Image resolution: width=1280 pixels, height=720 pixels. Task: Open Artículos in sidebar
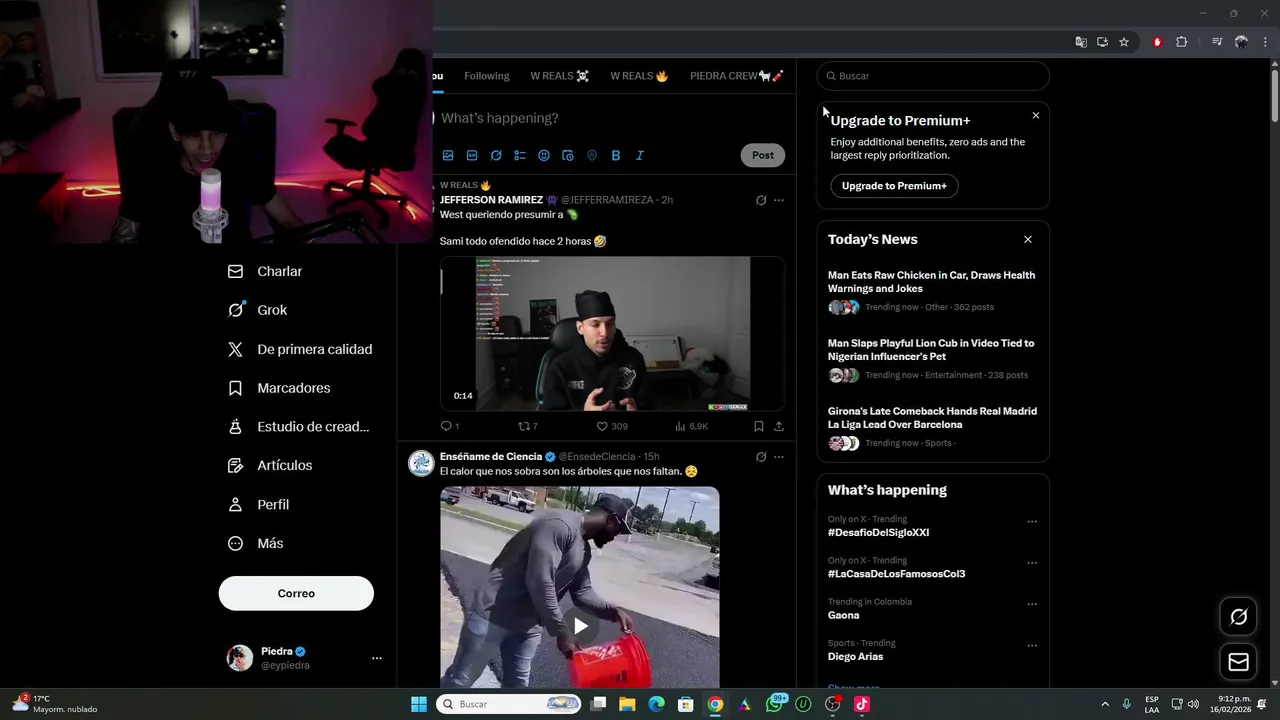pyautogui.click(x=270, y=465)
